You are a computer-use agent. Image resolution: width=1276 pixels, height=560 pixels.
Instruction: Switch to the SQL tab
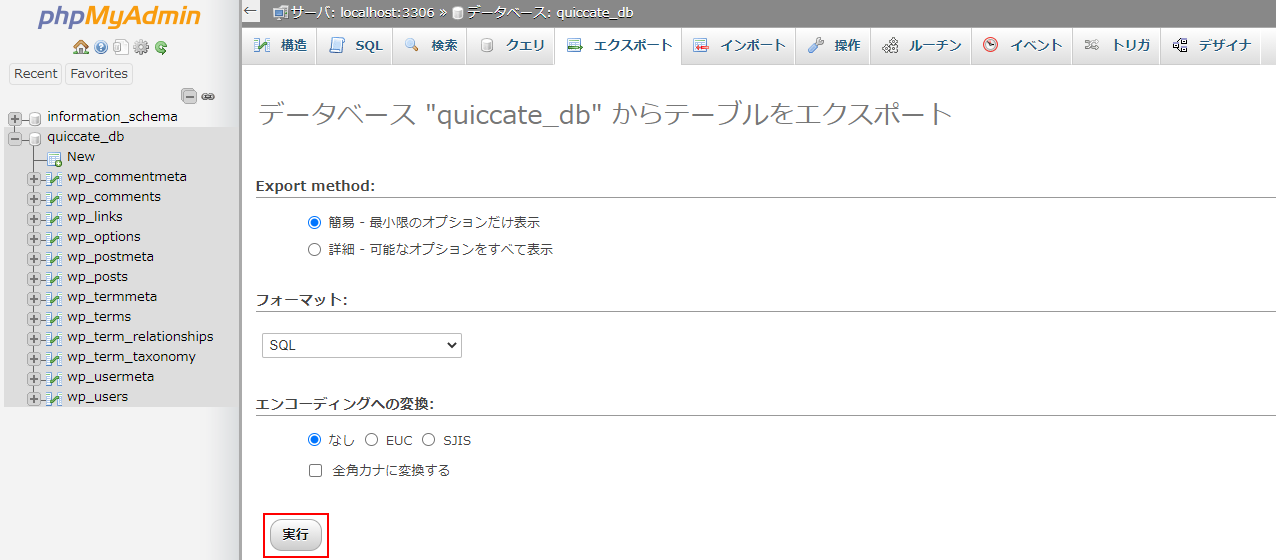coord(355,46)
